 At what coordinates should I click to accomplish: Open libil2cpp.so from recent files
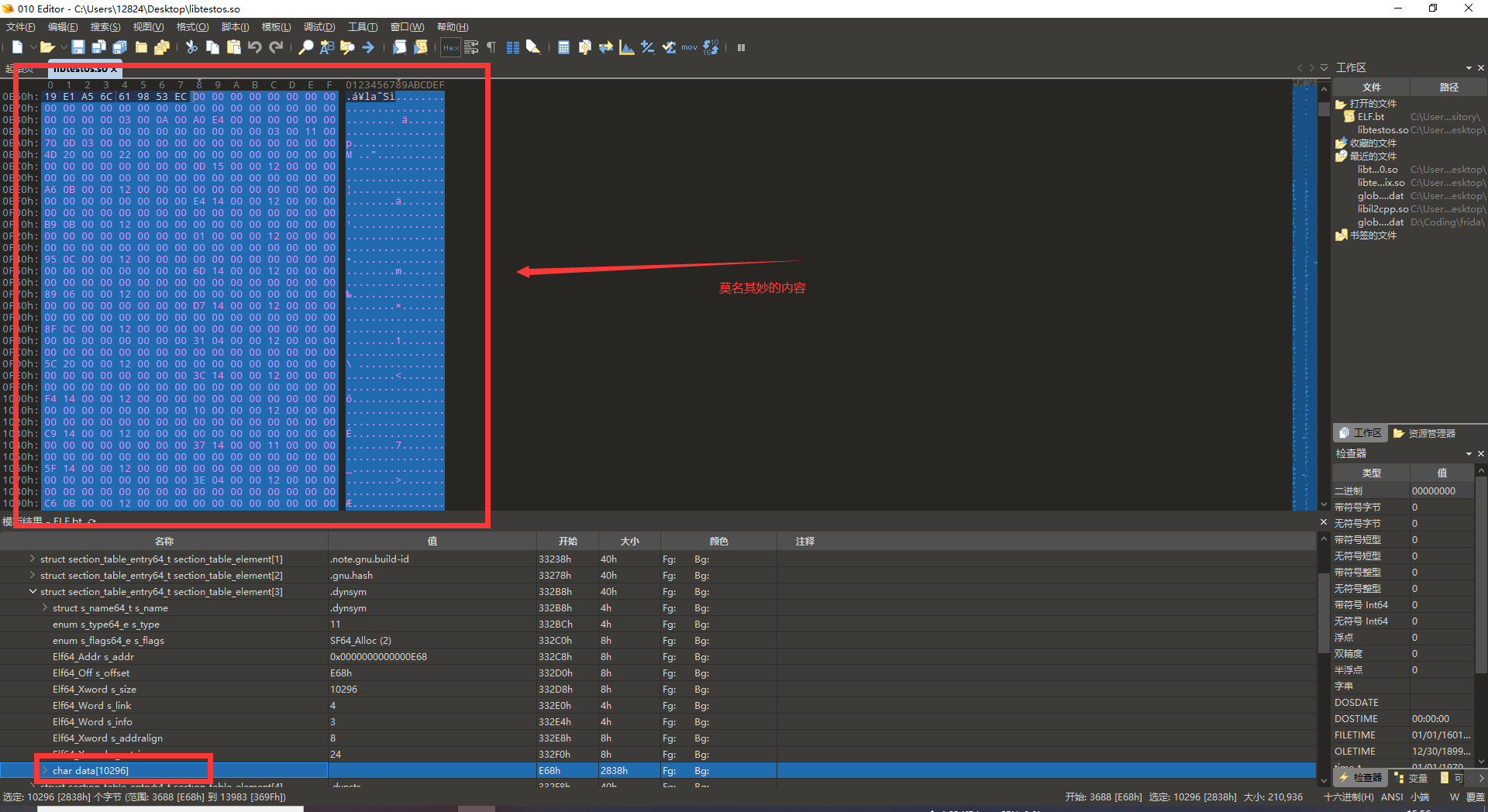(x=1383, y=209)
